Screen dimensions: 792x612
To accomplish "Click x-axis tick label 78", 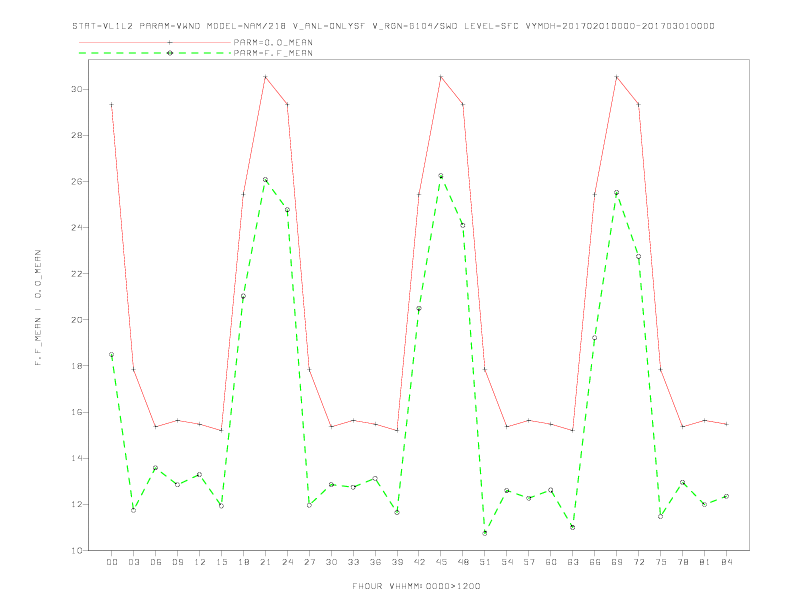I will pyautogui.click(x=682, y=562).
